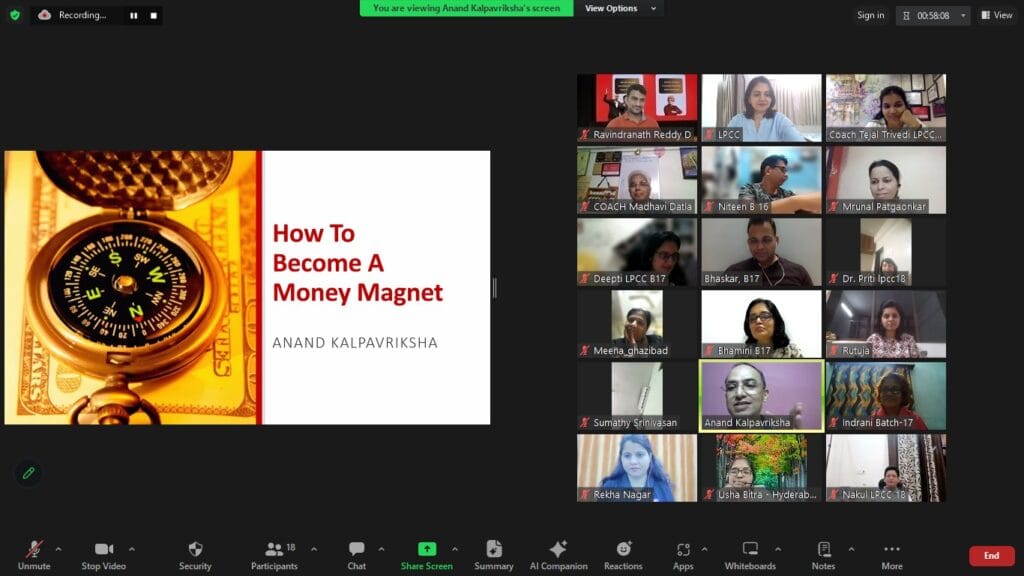
Task: Click the 'You are viewing Anand Kalpavriksha's screen' banner
Action: [466, 8]
